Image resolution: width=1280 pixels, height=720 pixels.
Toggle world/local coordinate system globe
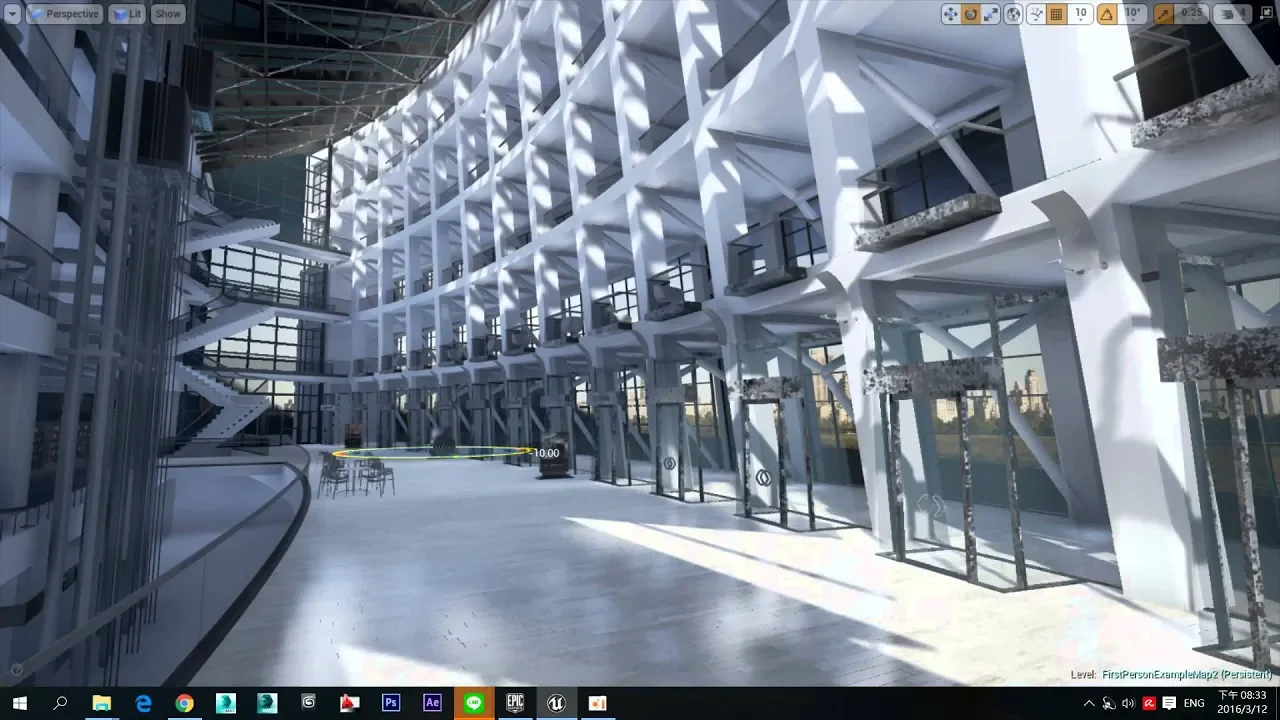point(1014,14)
